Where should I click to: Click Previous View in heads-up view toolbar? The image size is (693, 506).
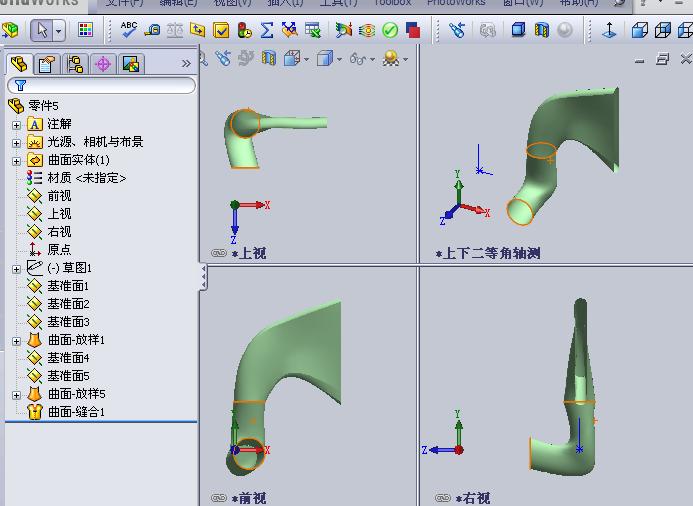point(223,58)
